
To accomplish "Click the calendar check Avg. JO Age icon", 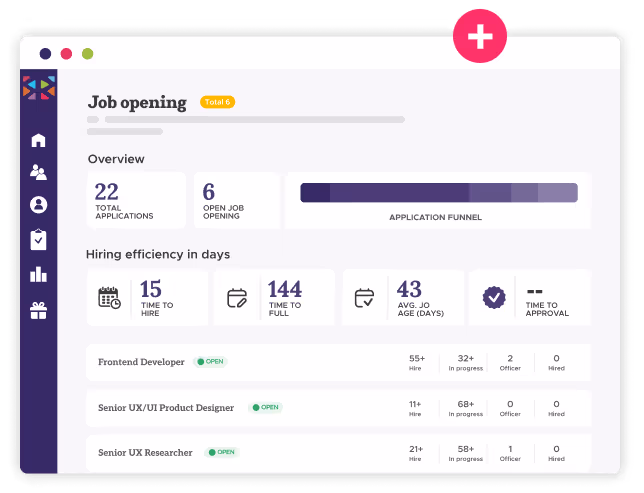I will point(364,298).
